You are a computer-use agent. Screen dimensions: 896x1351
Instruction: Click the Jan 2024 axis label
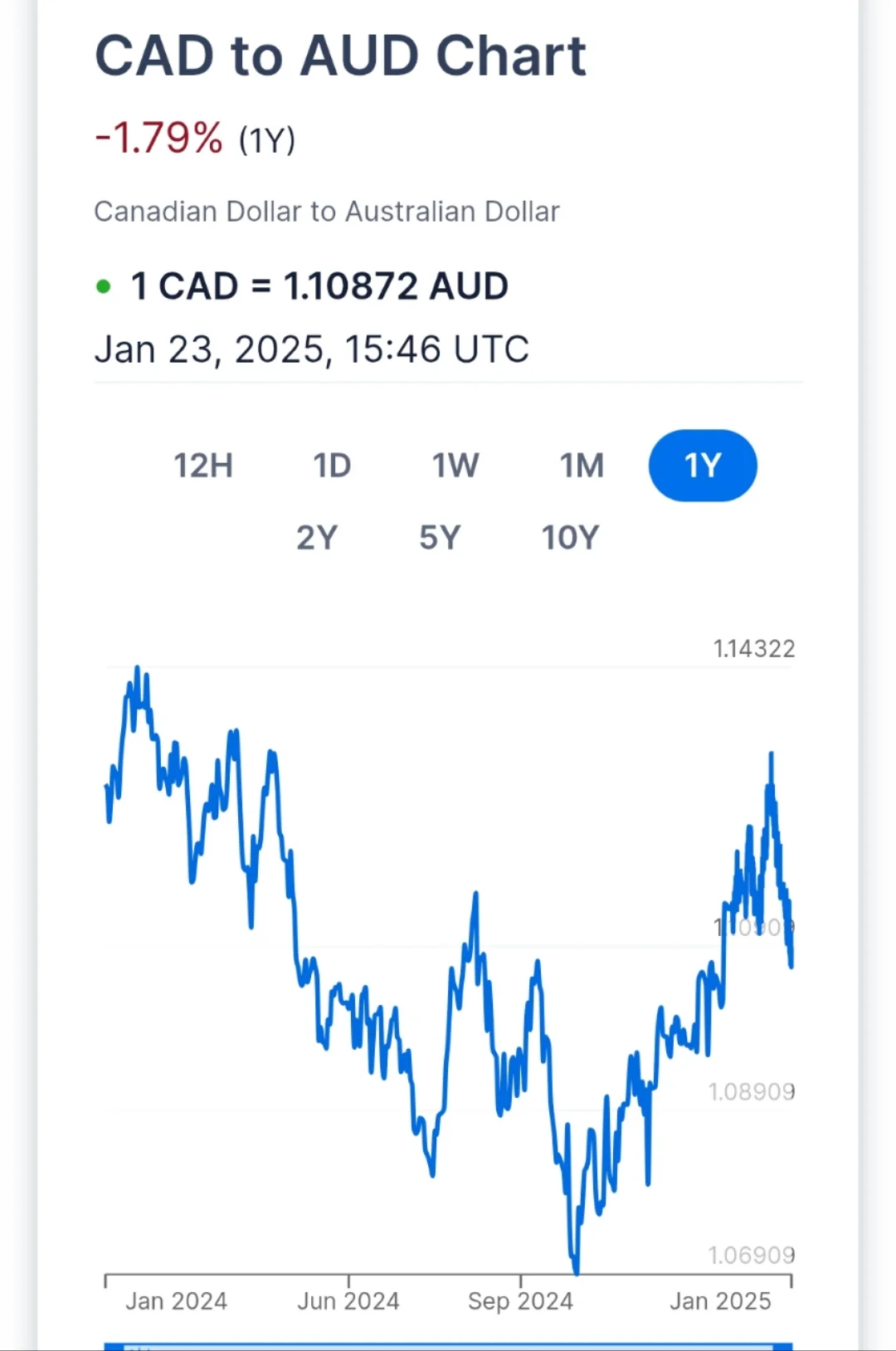[x=176, y=1300]
